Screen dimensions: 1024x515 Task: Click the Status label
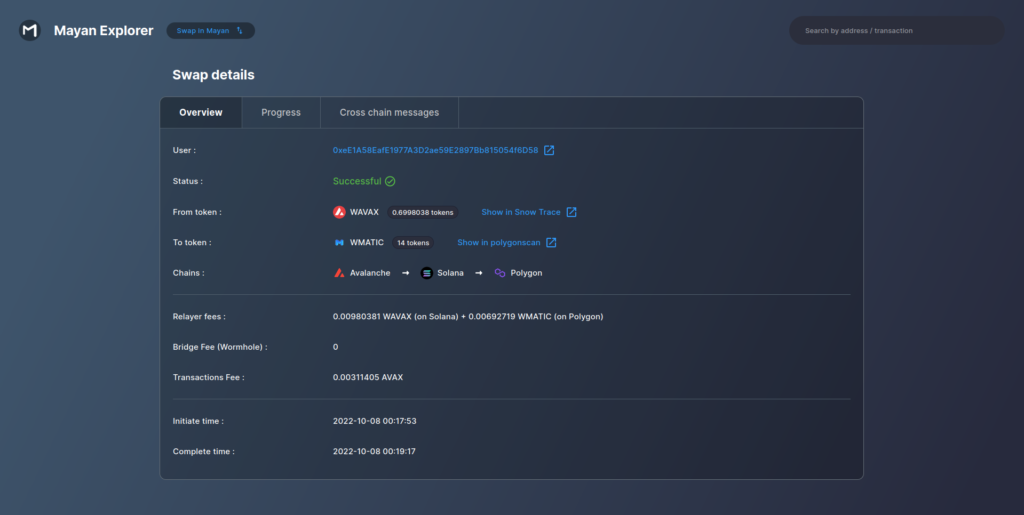click(187, 181)
